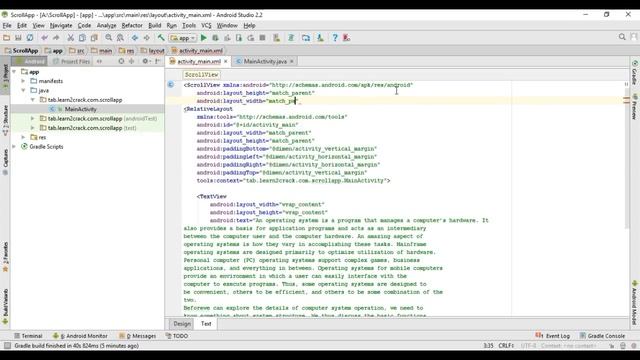Collapse the java folder node
This screenshot has height=360, width=640.
point(24,90)
